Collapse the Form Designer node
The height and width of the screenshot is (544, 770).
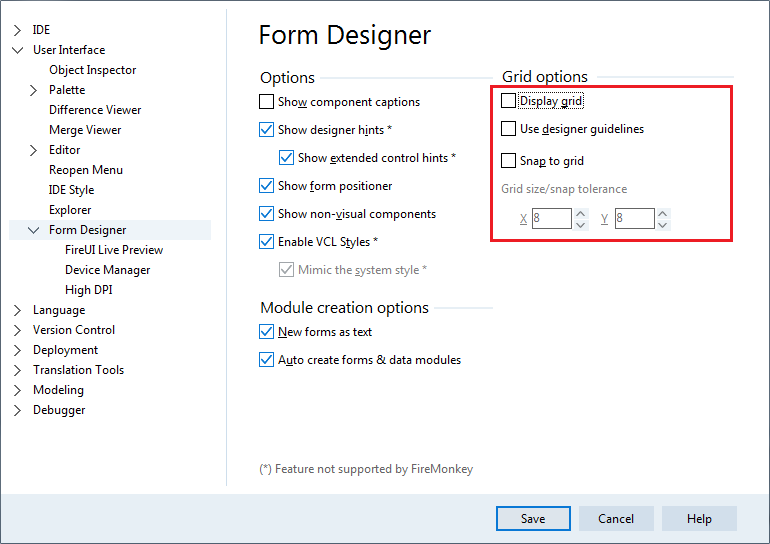tap(33, 230)
